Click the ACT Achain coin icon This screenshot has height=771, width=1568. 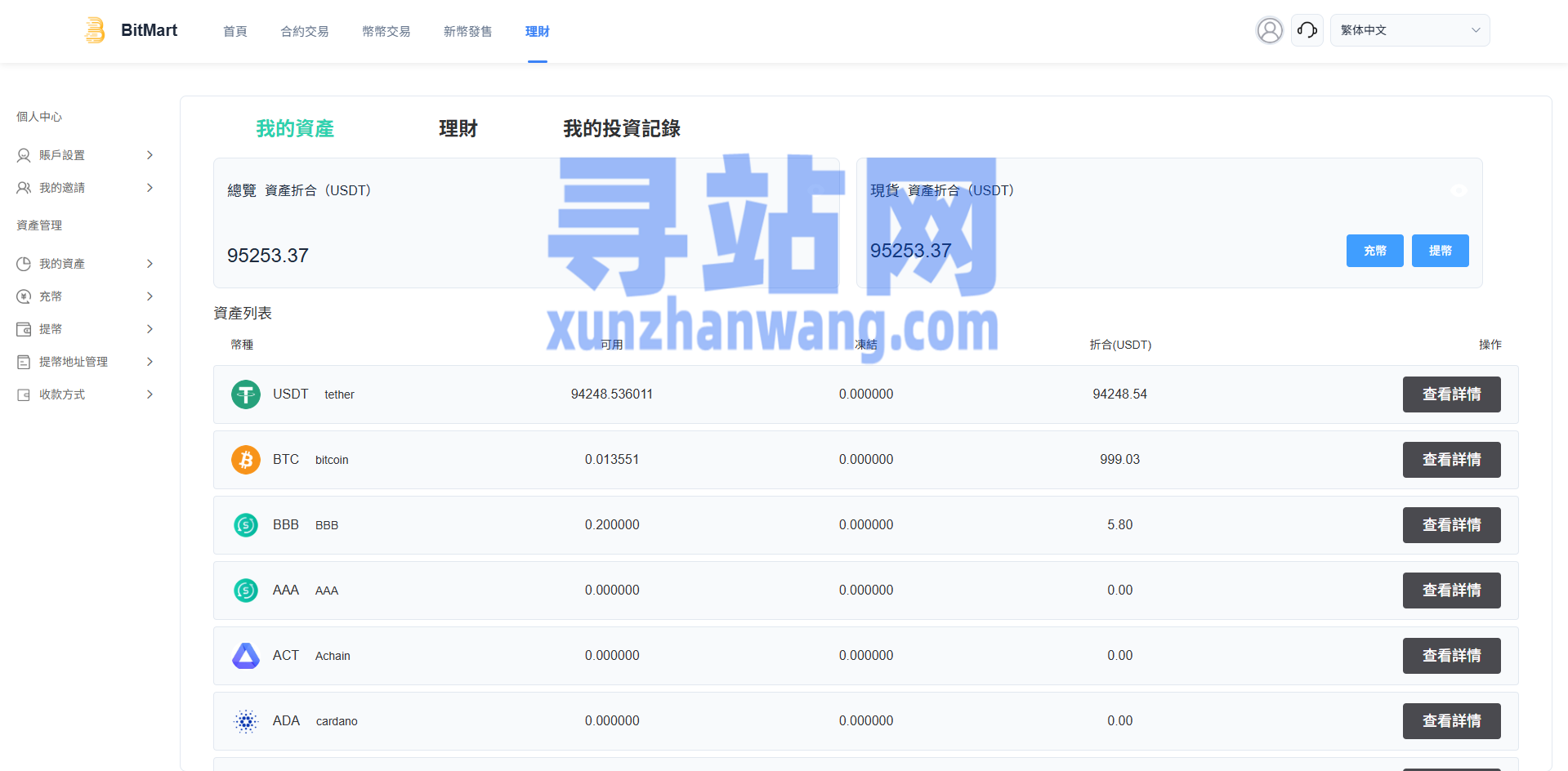point(245,656)
